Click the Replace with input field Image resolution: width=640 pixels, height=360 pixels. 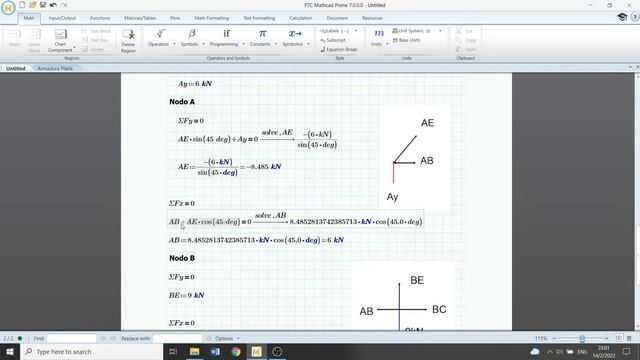click(177, 338)
